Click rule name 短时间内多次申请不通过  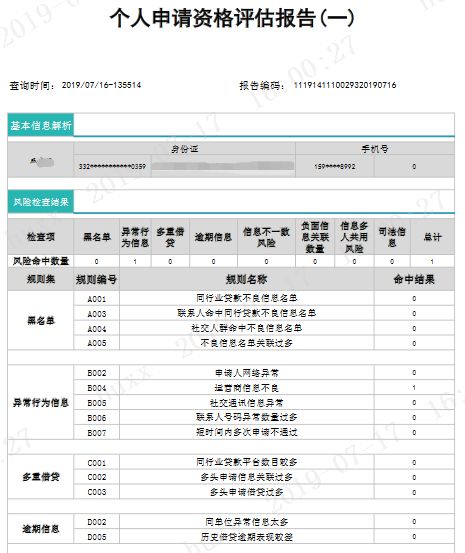point(246,432)
